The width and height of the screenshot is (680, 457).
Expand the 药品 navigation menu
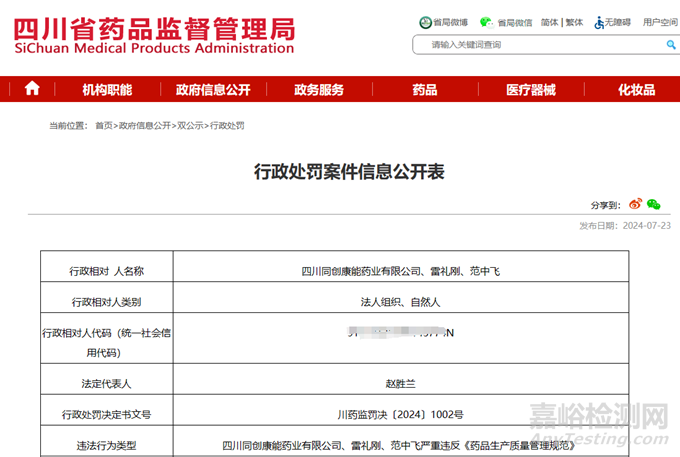(424, 89)
